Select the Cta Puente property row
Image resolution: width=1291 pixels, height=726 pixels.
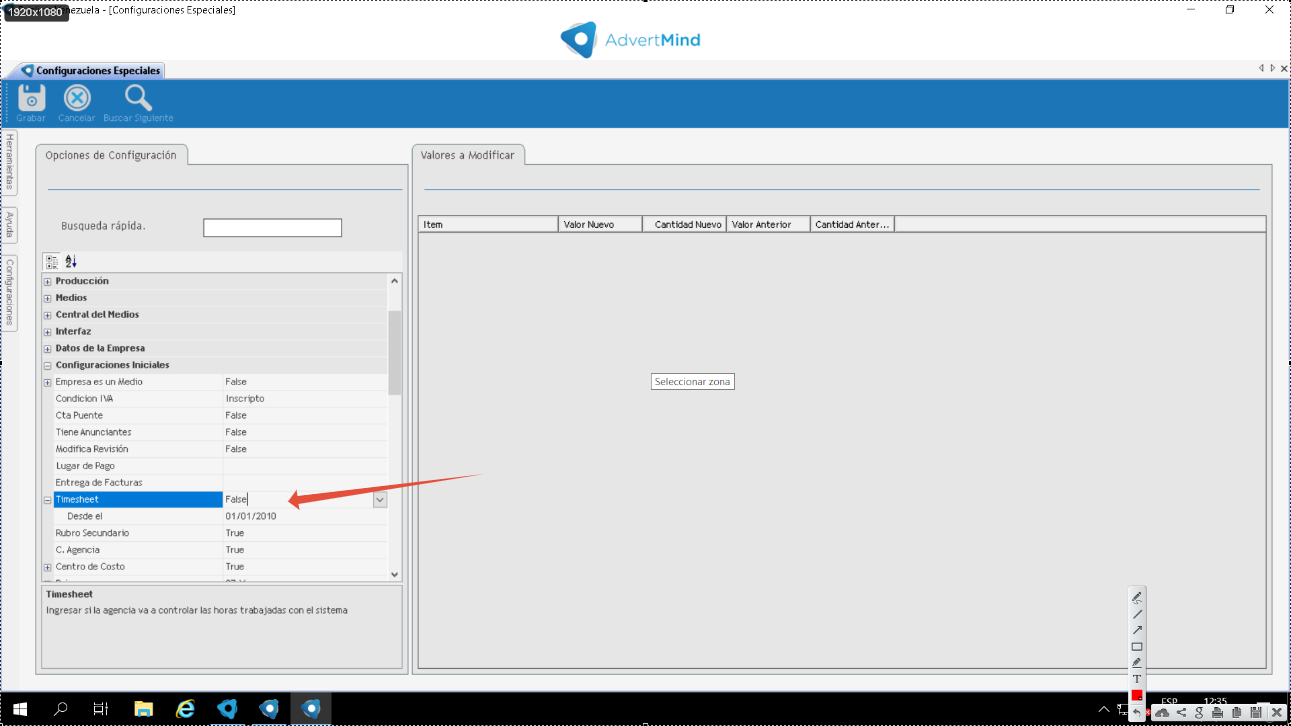(220, 416)
